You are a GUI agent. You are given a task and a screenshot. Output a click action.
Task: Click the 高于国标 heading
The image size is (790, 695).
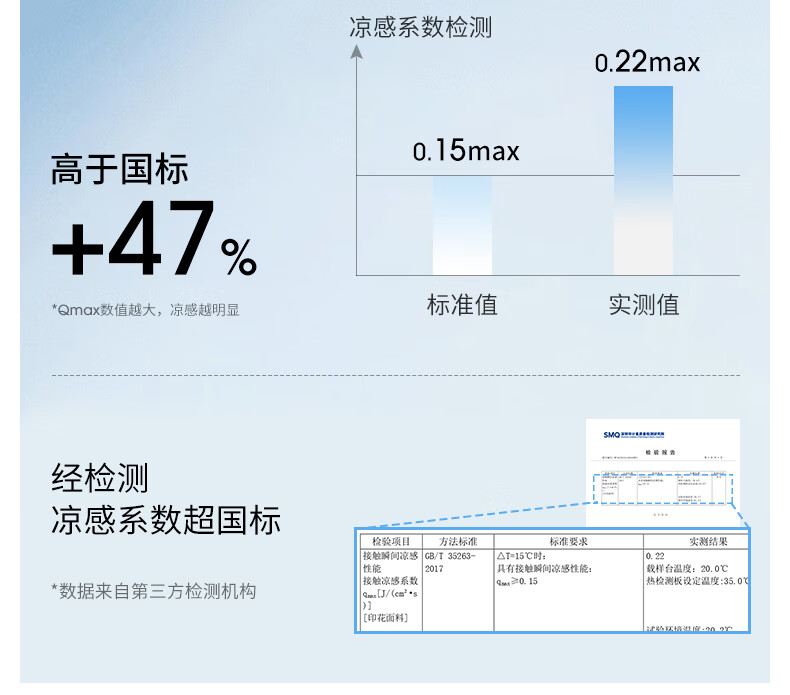pyautogui.click(x=120, y=169)
